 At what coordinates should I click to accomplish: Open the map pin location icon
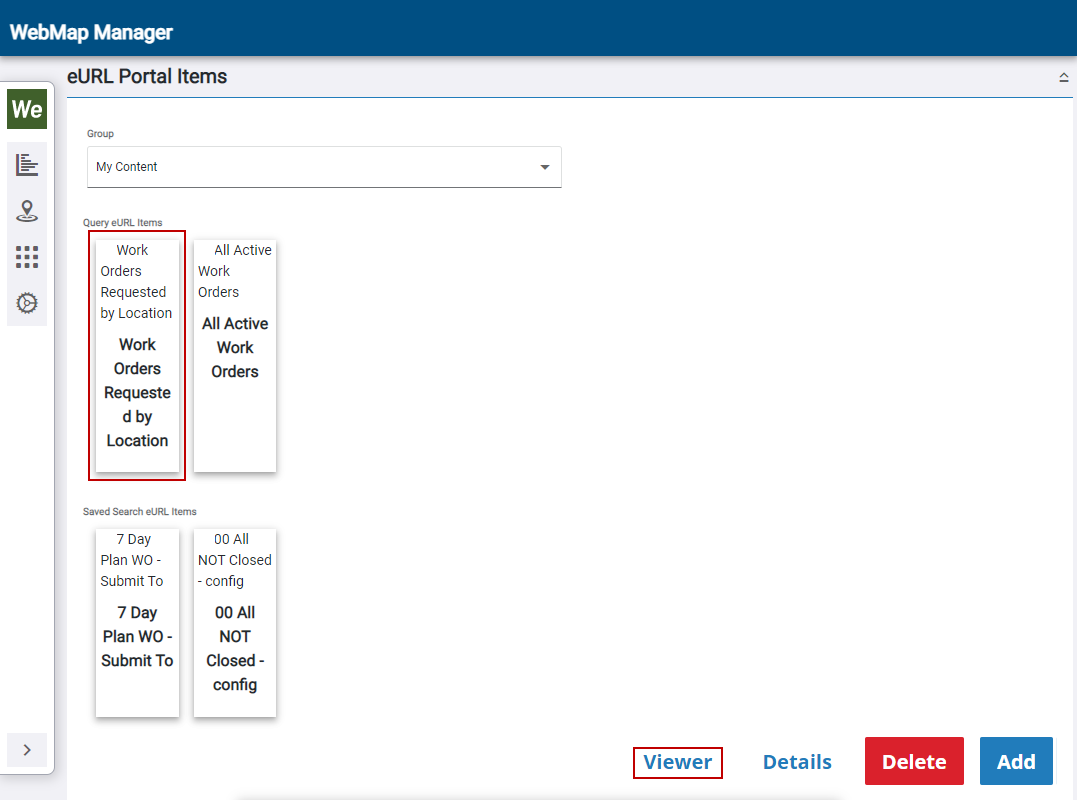27,211
